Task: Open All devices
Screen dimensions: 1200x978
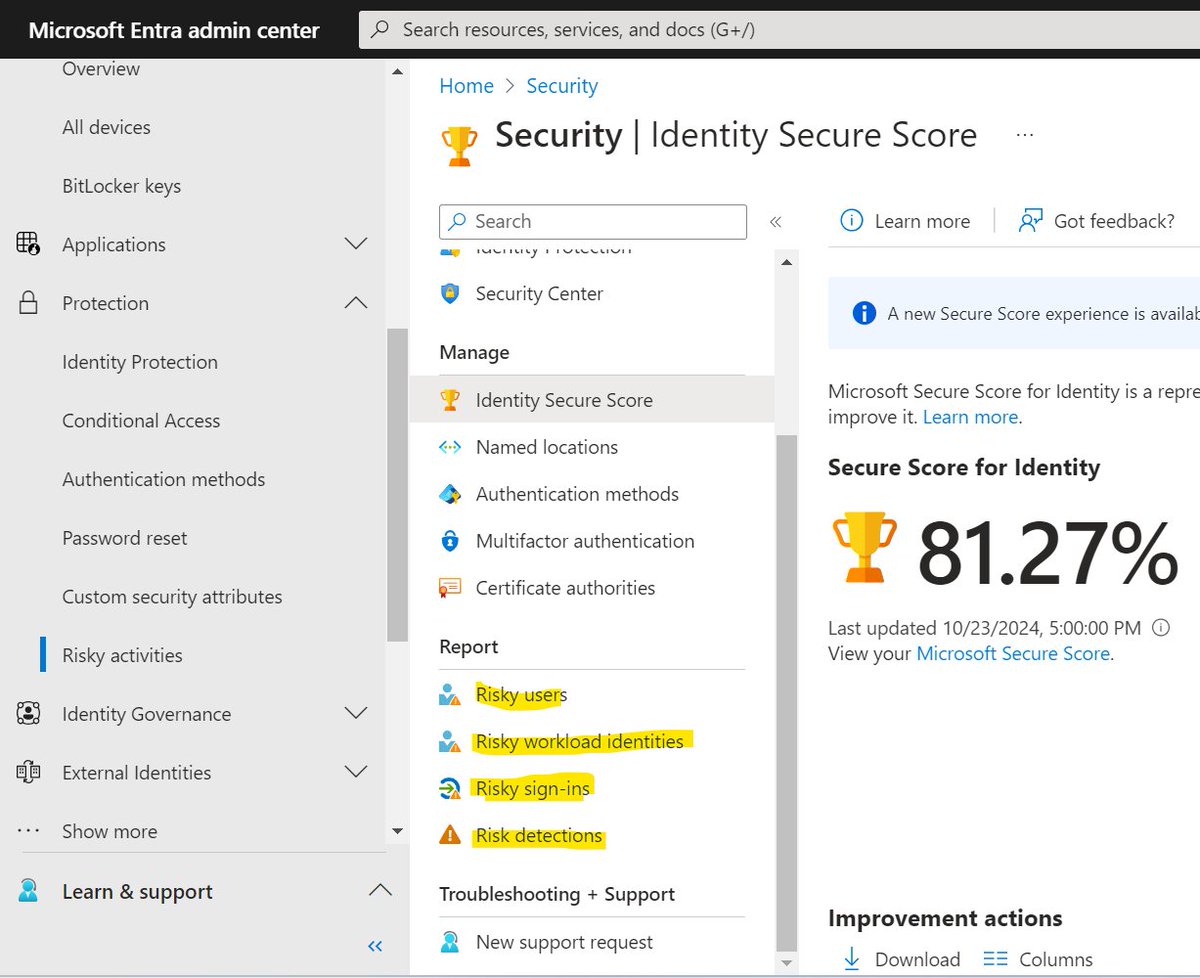Action: pos(106,127)
